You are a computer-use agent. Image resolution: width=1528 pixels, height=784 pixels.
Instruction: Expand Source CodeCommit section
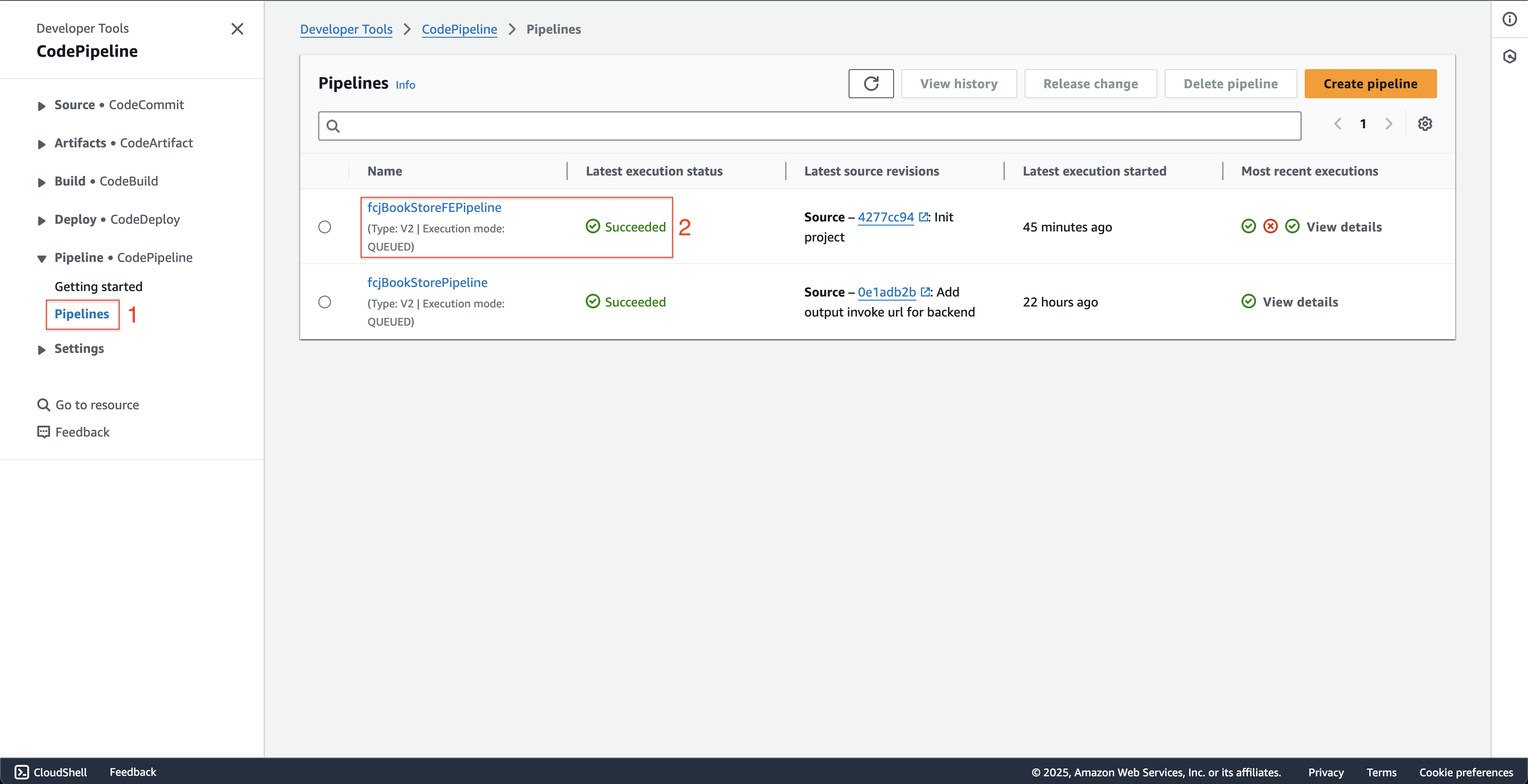(x=41, y=106)
